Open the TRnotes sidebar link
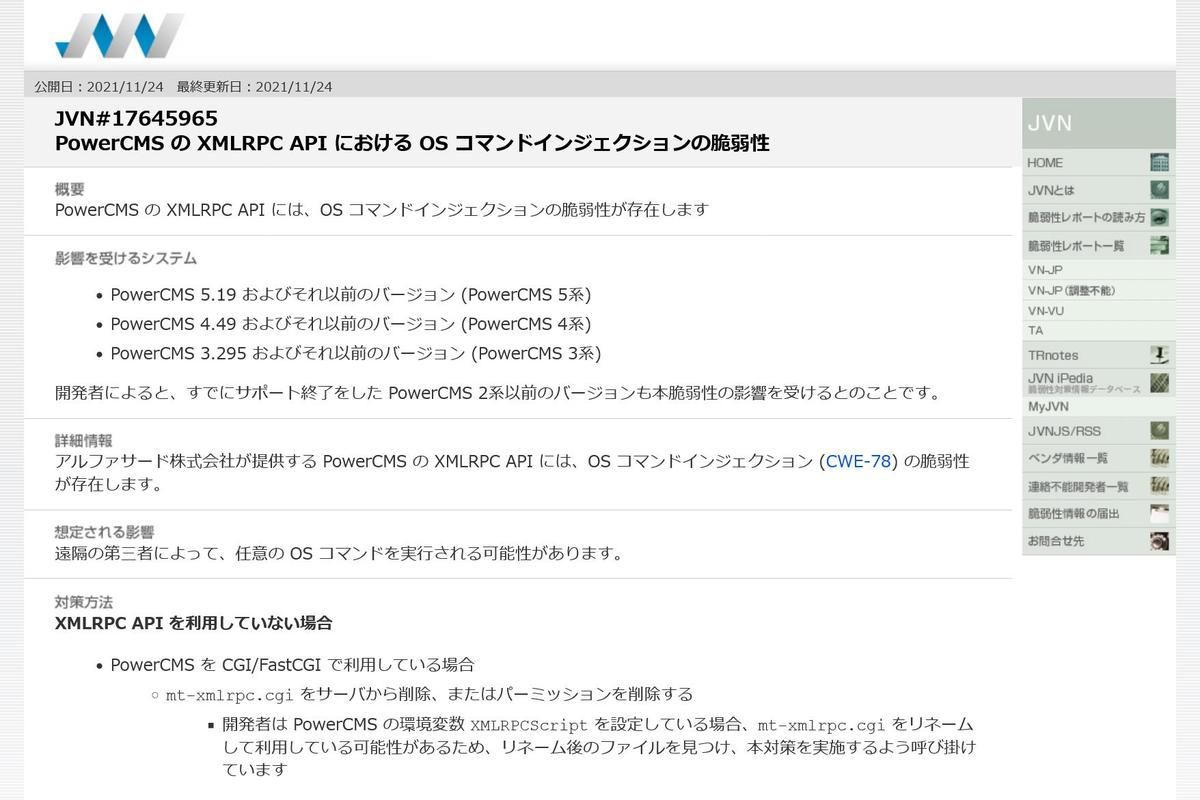The width and height of the screenshot is (1200, 800). point(1098,355)
